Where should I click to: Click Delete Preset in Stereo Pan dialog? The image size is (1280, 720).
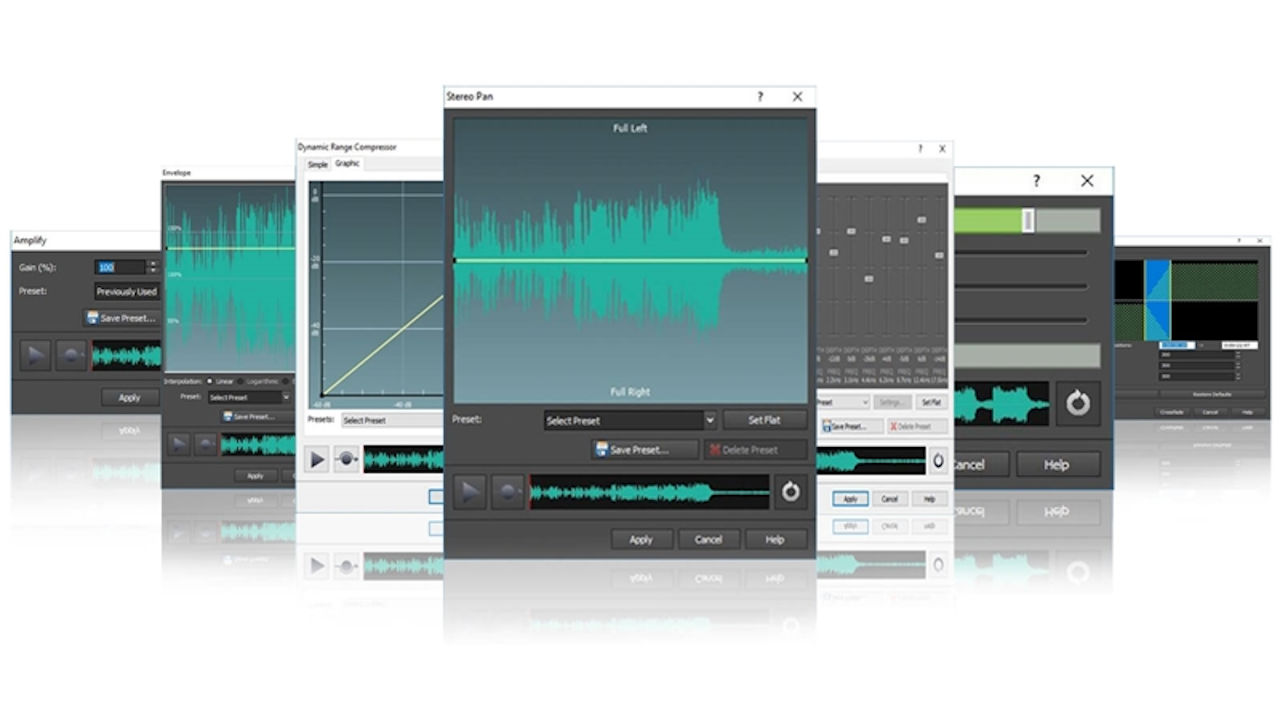point(755,450)
